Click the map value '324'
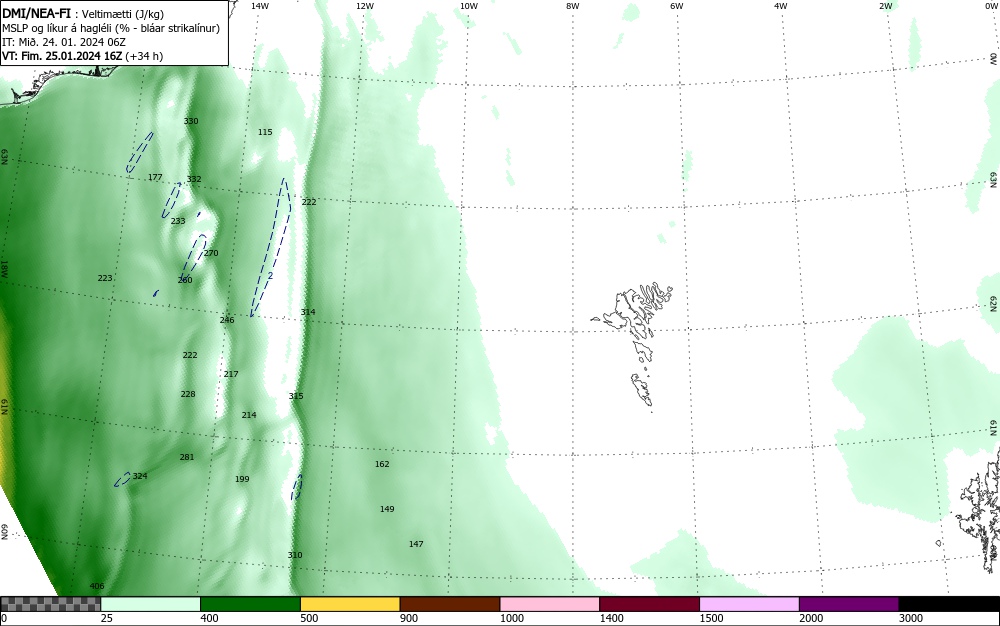1000x626 pixels. (140, 476)
